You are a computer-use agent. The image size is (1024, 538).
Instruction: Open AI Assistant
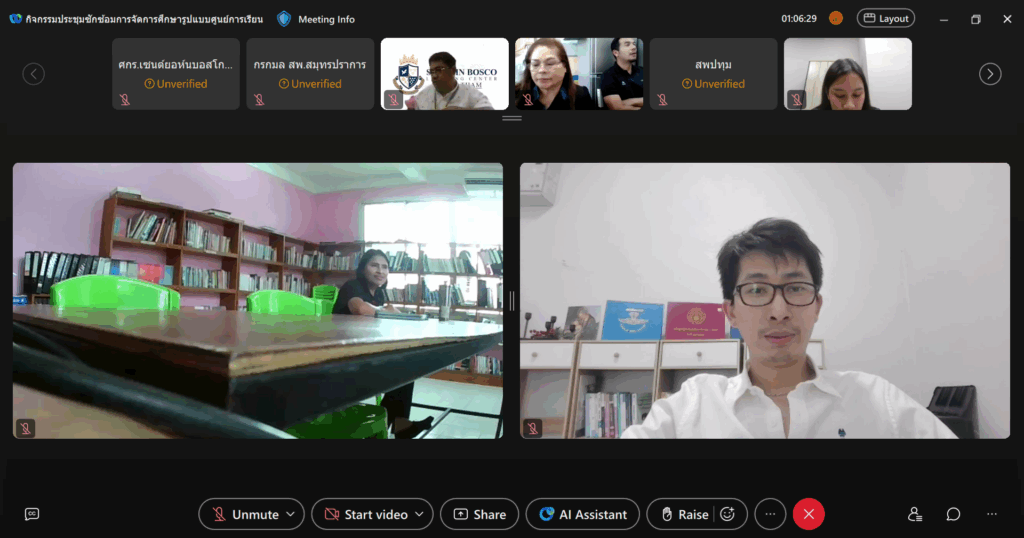583,514
